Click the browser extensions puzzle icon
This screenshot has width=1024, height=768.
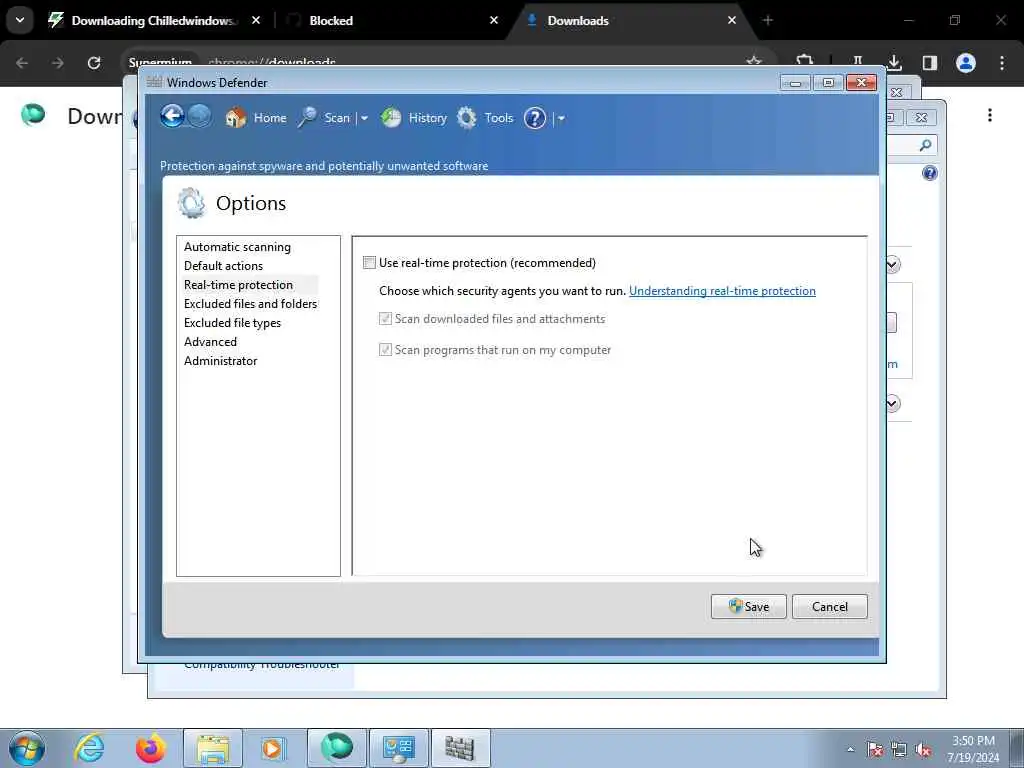point(805,63)
